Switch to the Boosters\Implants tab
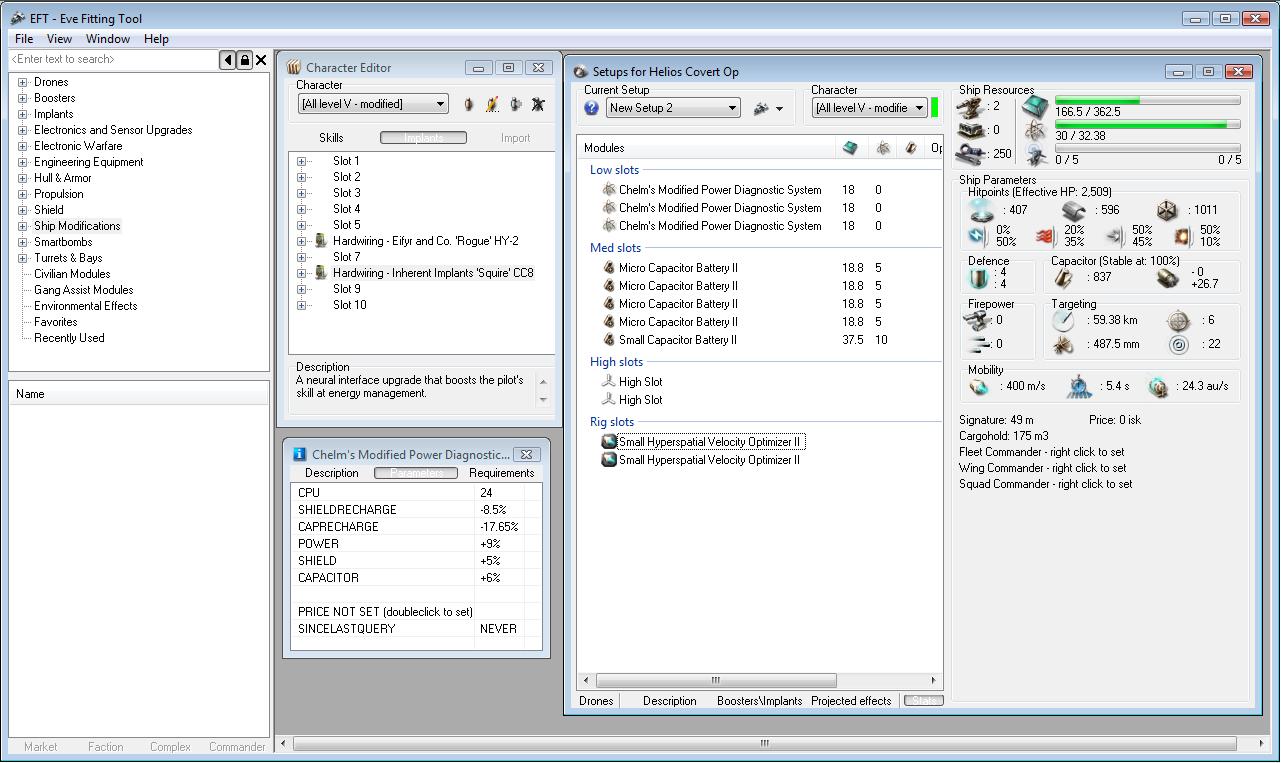This screenshot has height=763, width=1281. 759,701
